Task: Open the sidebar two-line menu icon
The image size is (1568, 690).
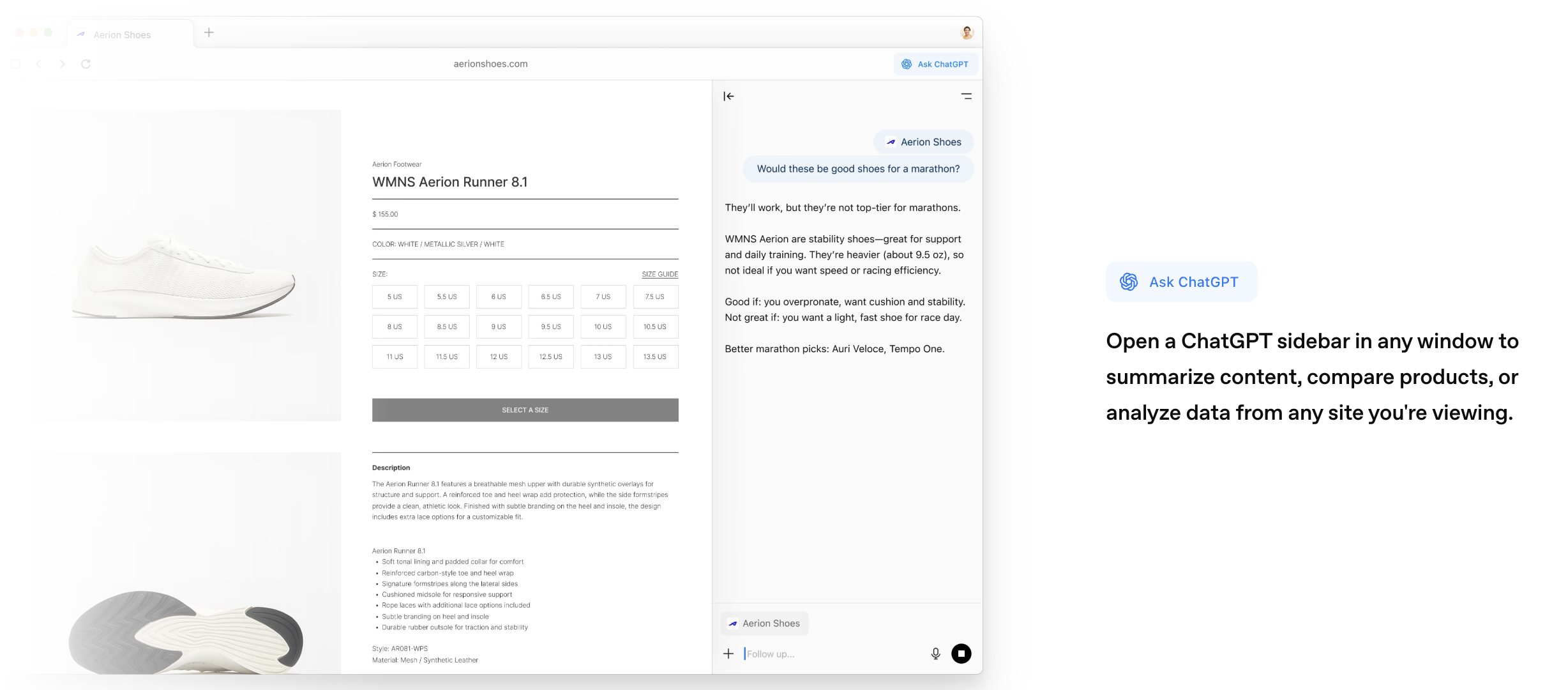Action: 966,96
